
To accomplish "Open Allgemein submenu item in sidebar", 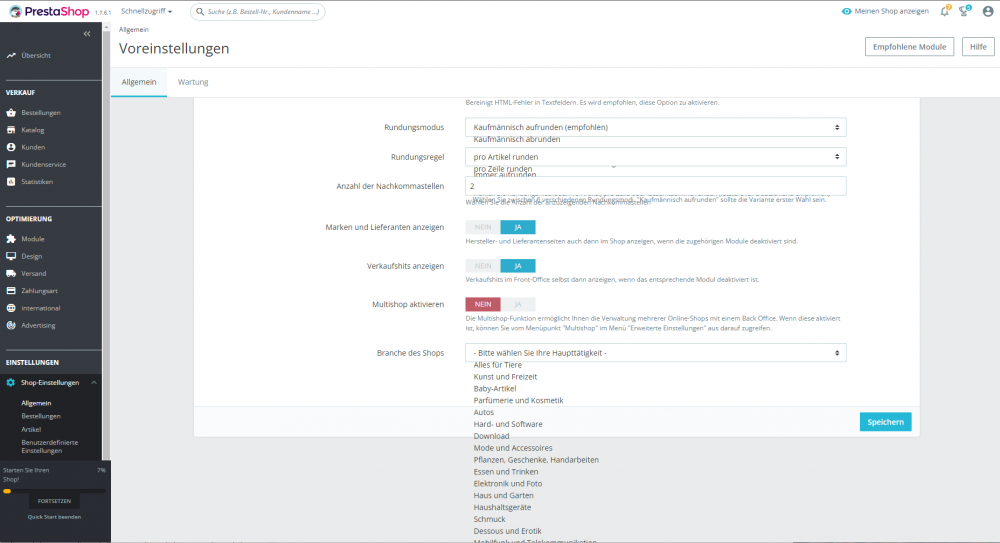I will pyautogui.click(x=36, y=403).
